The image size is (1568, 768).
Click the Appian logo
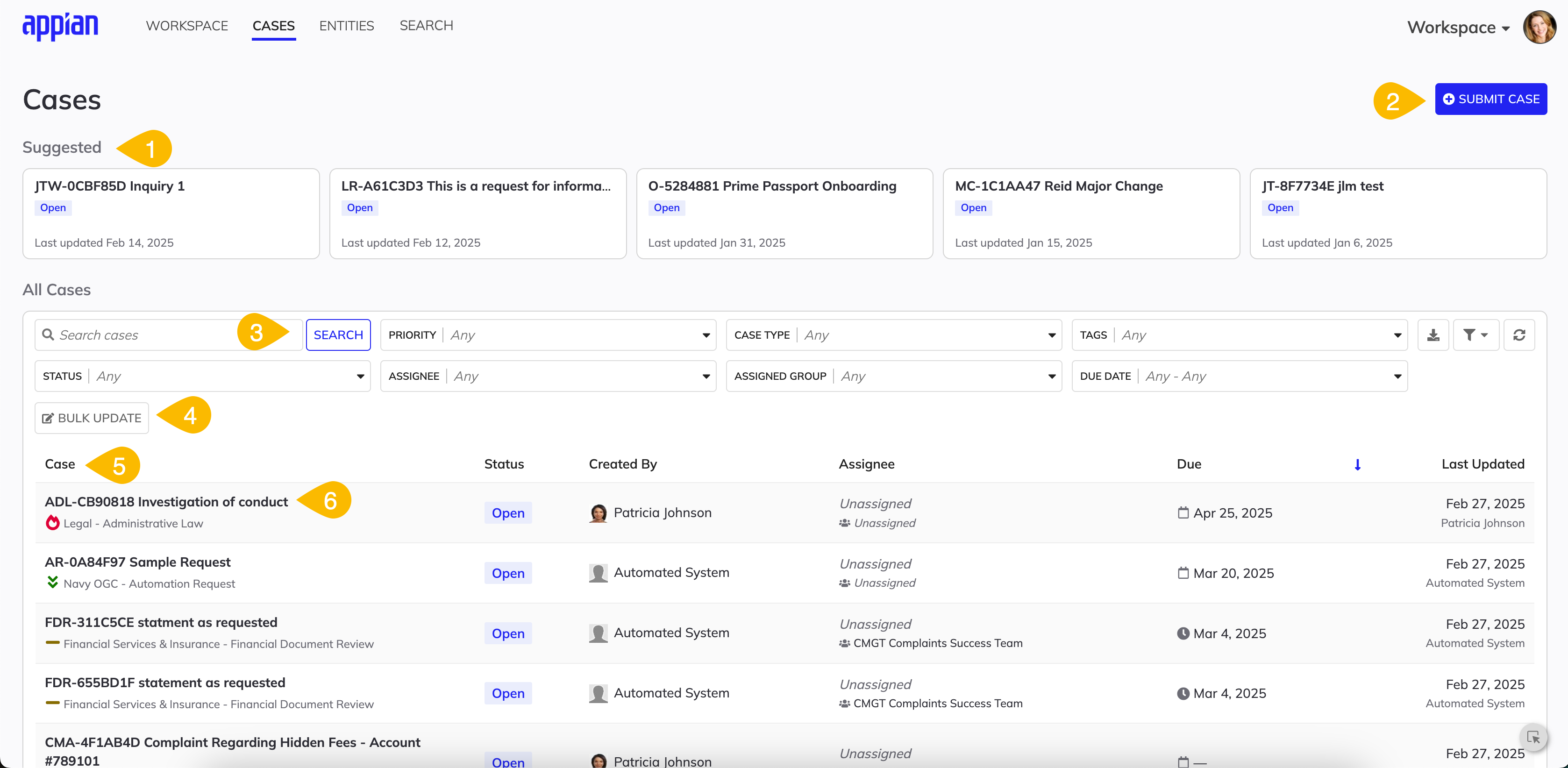(x=60, y=26)
